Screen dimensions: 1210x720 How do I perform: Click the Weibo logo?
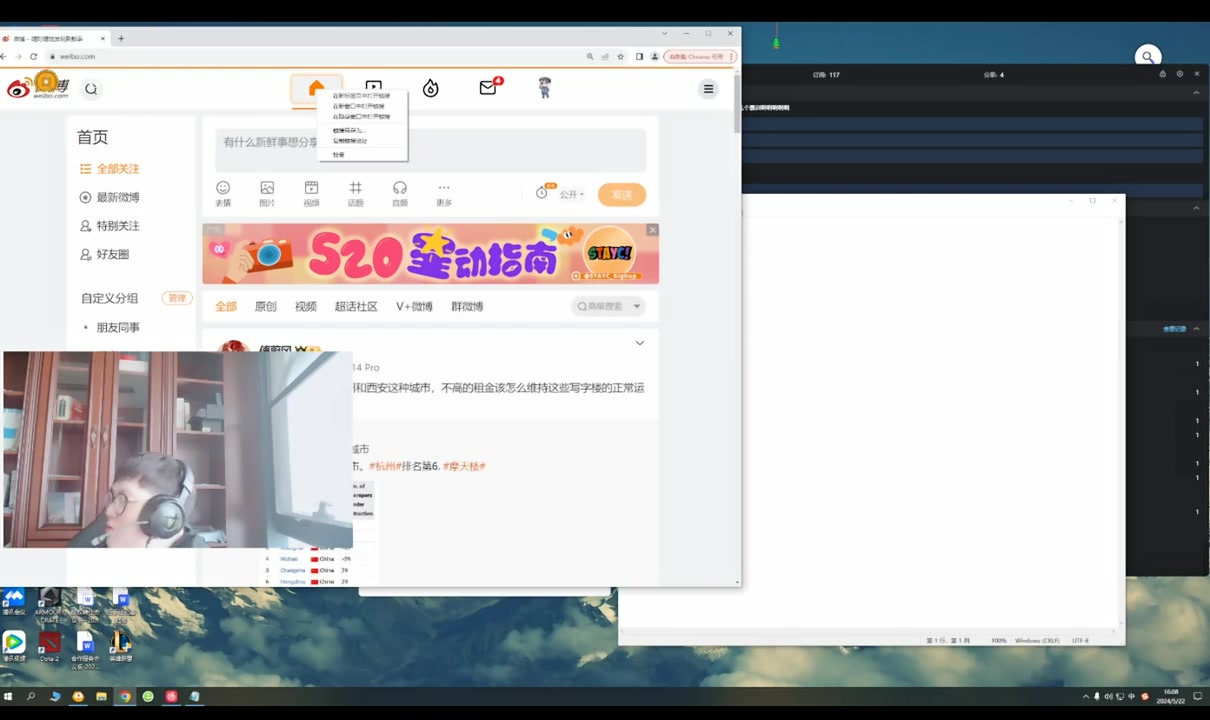[38, 87]
